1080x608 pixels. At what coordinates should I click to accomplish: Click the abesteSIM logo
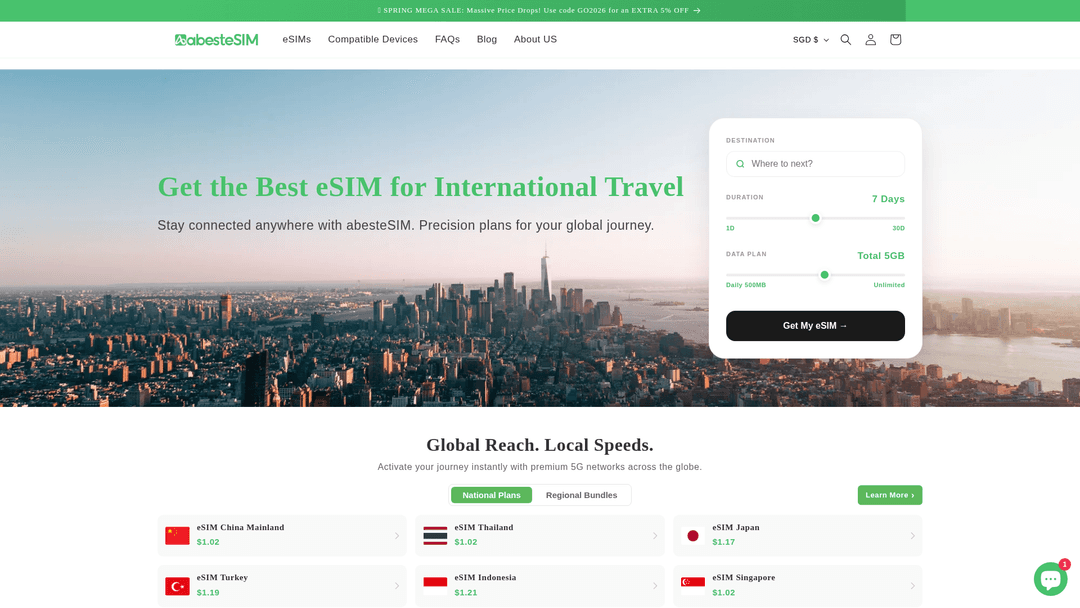point(216,39)
